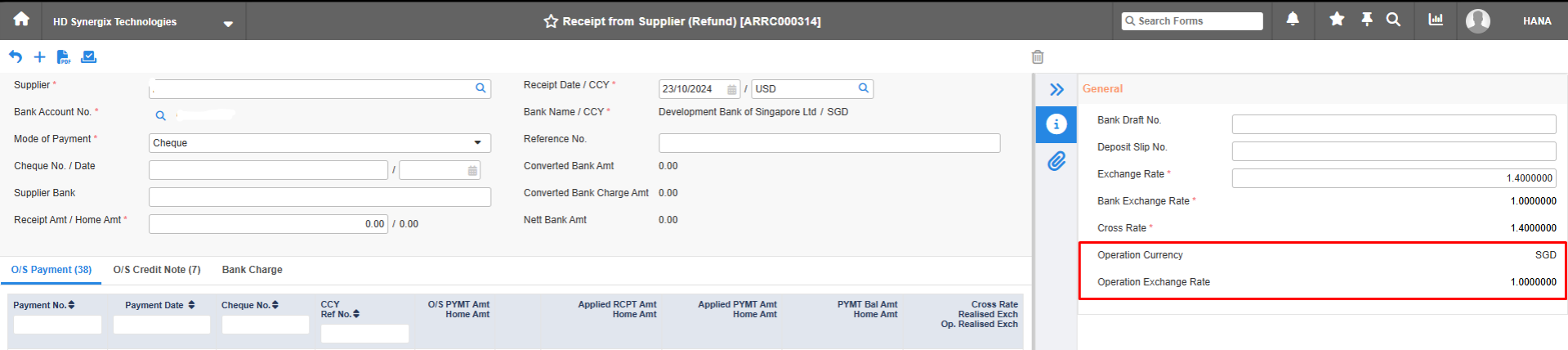Export the receipt to PDF
1568x350 pixels.
click(64, 56)
